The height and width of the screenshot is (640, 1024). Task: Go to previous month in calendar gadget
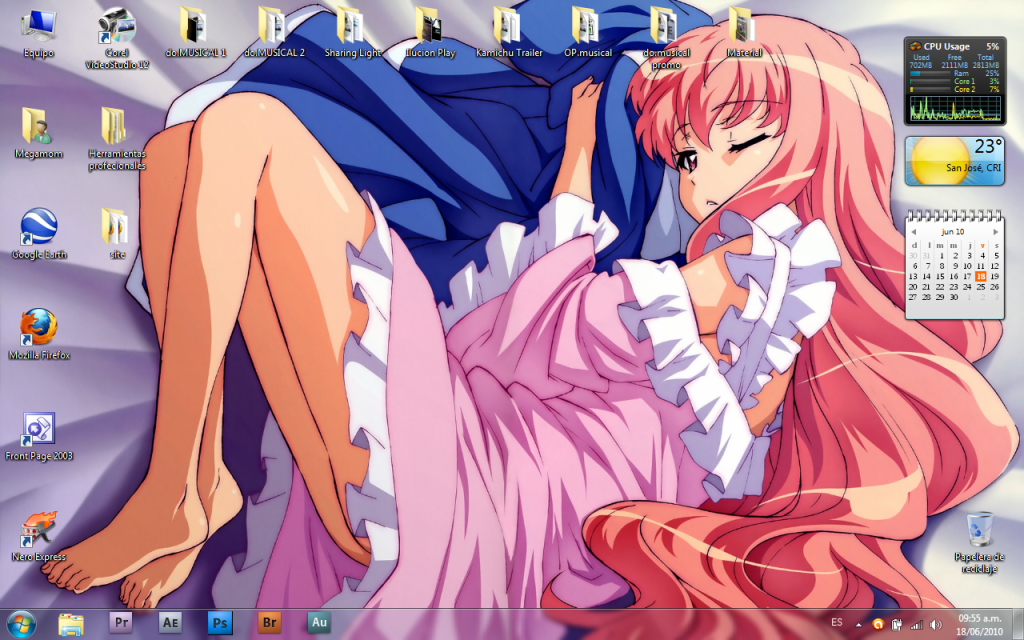tap(914, 232)
